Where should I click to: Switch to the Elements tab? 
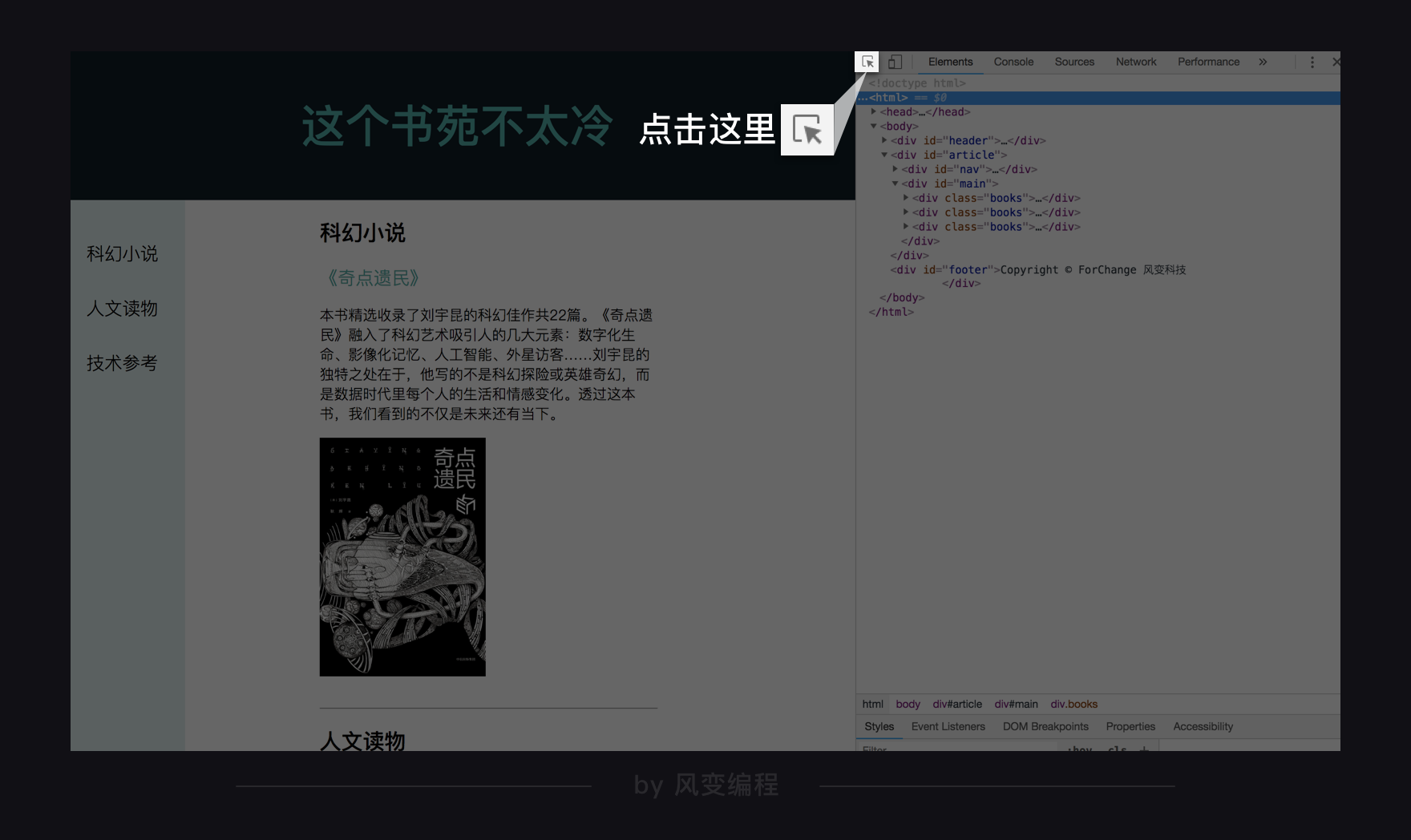tap(950, 62)
